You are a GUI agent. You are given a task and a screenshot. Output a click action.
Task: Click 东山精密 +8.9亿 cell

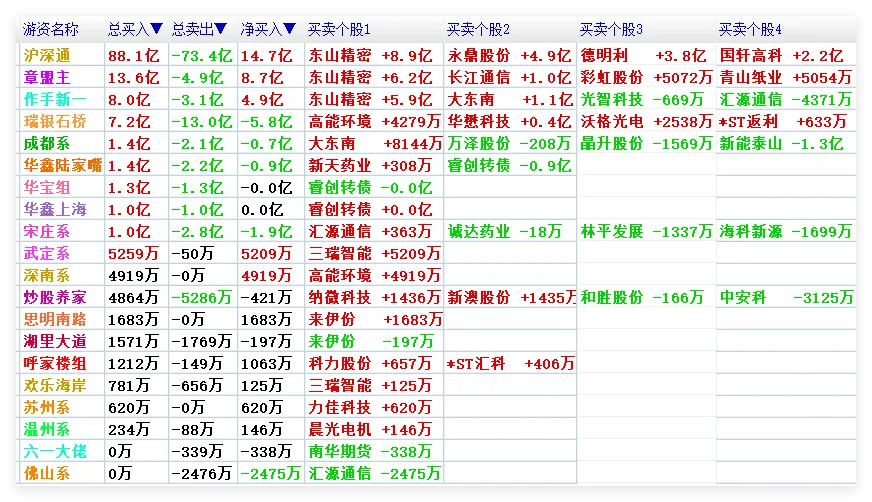pos(370,56)
